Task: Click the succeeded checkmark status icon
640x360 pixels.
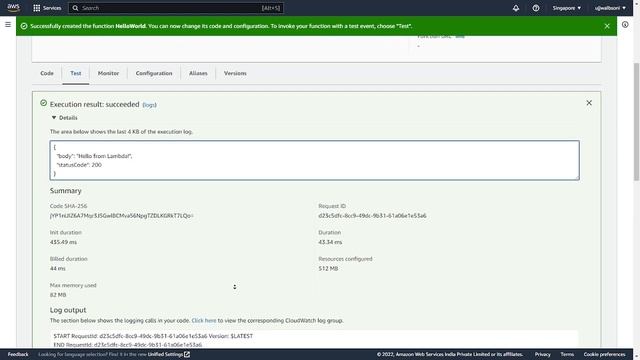Action: (x=44, y=103)
